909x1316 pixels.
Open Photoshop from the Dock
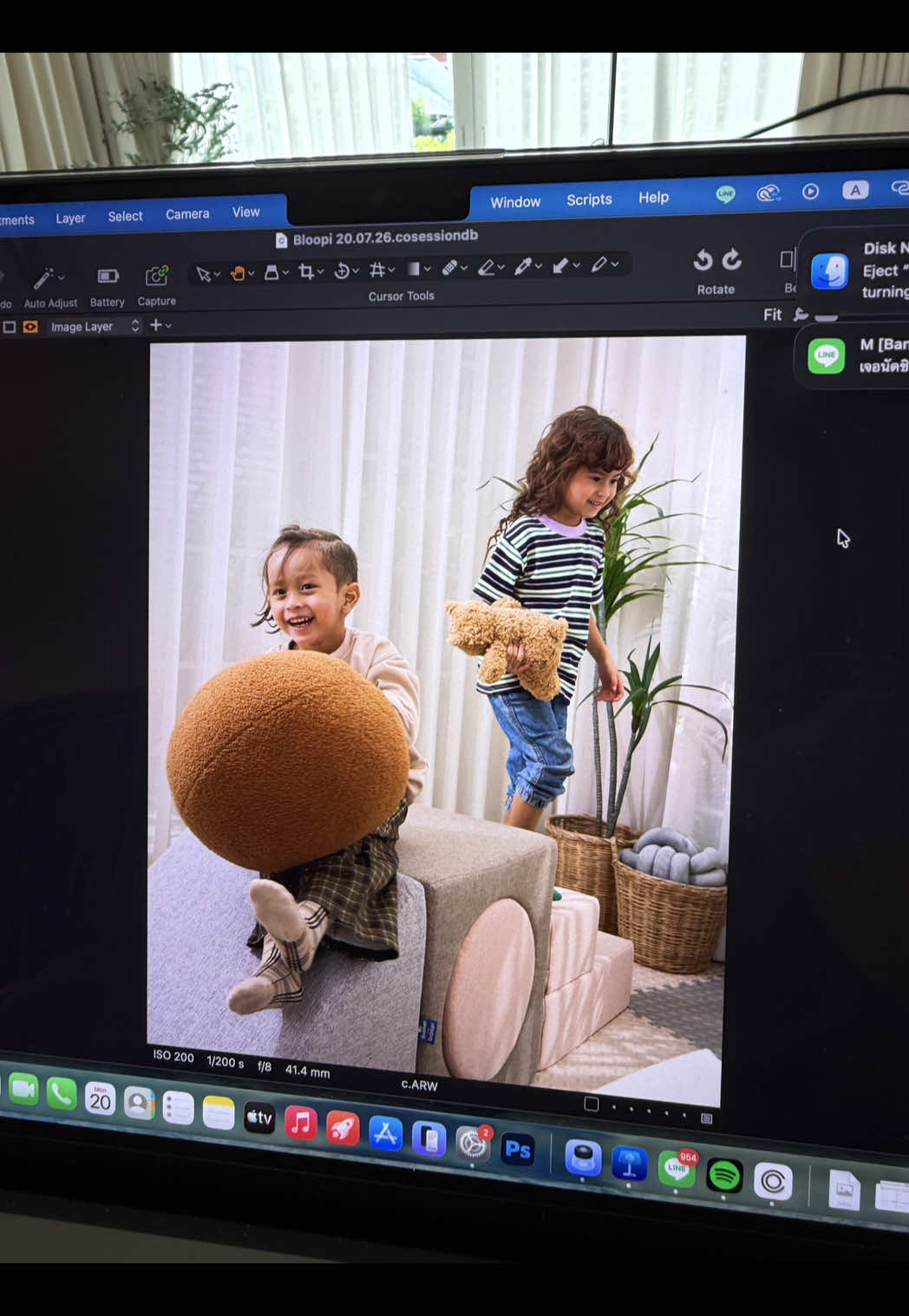(518, 1150)
